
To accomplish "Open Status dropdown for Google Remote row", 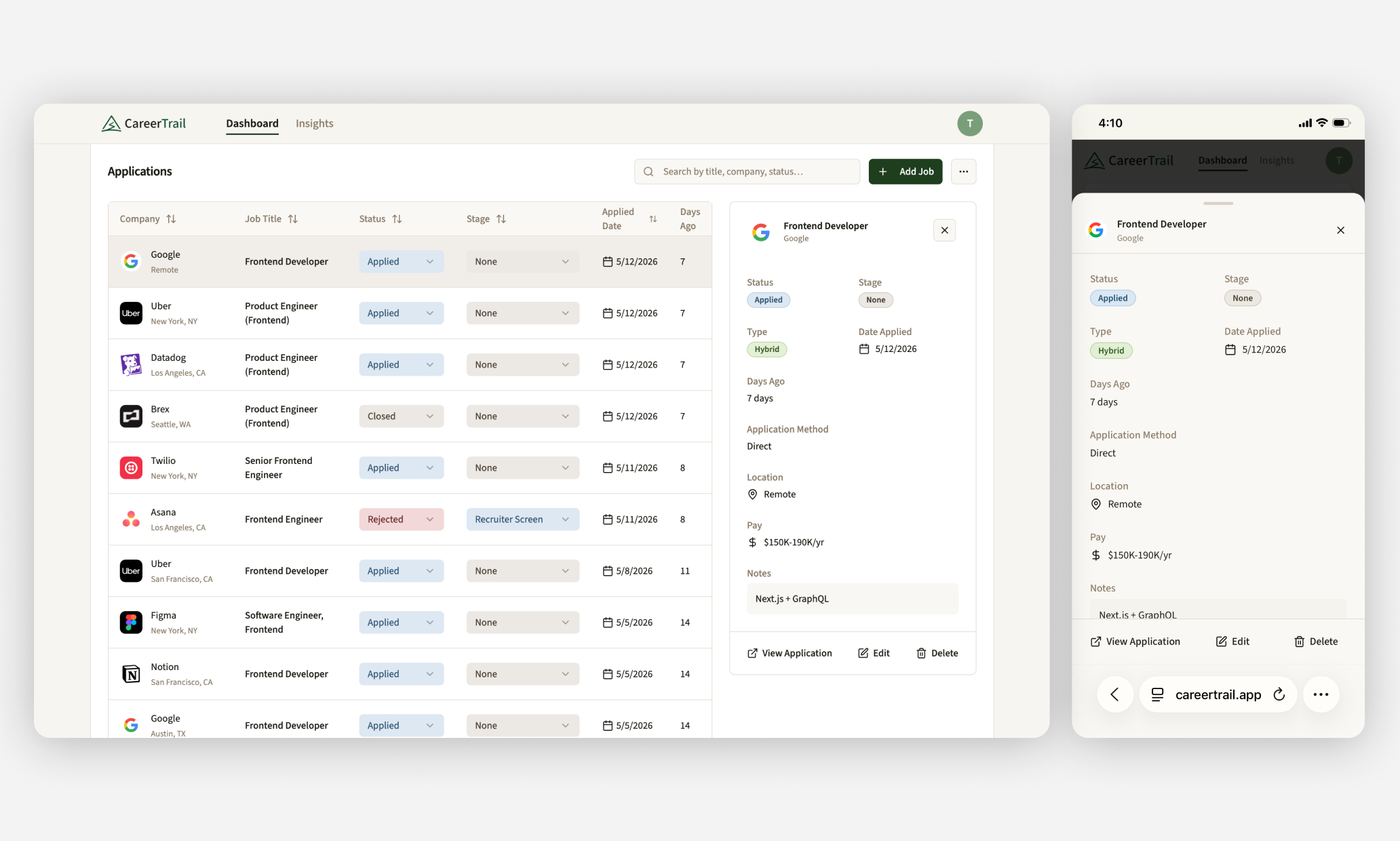I will click(x=401, y=262).
